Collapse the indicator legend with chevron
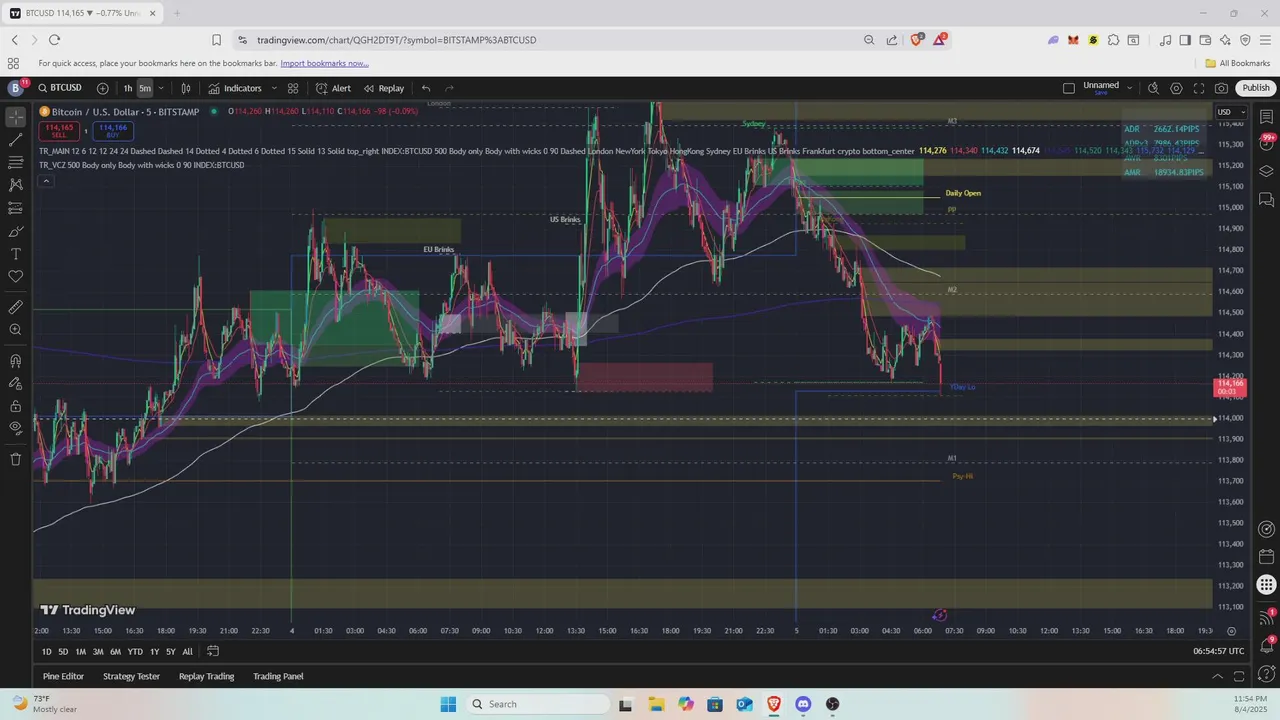 (x=46, y=181)
